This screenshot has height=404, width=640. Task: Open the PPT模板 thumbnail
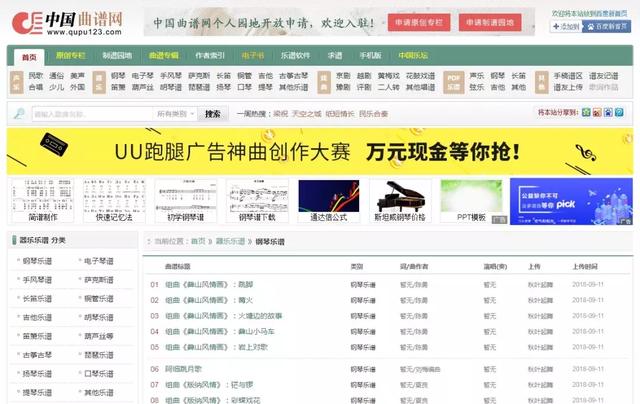(472, 201)
